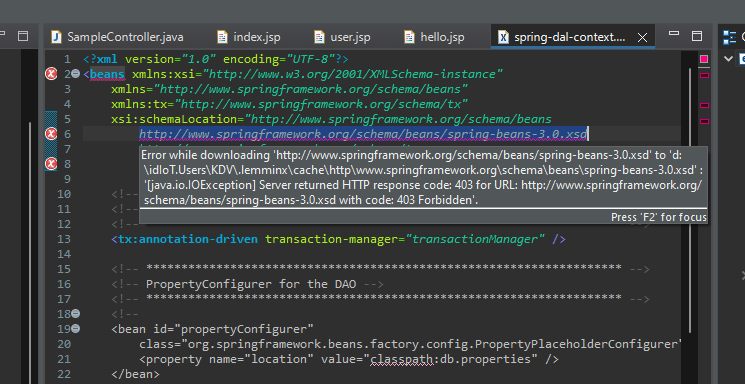Click the red error summary square in overview ruler
745x384 pixels.
click(x=704, y=59)
